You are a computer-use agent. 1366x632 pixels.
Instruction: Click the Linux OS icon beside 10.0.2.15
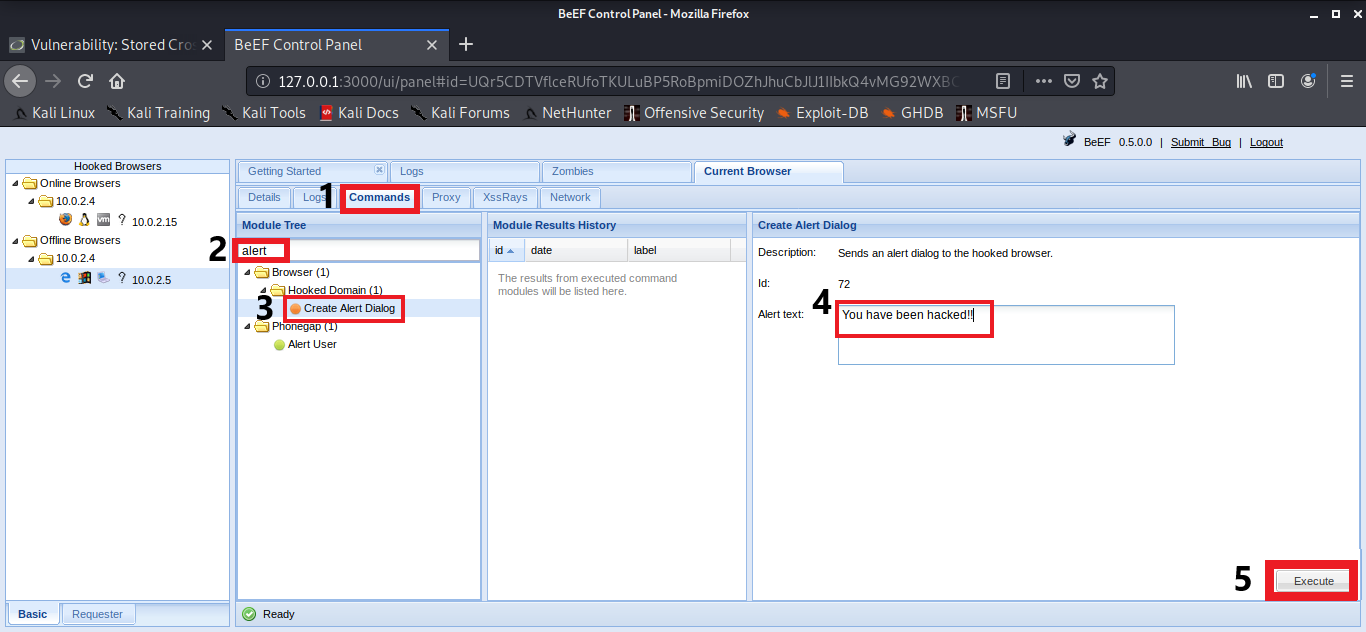(x=84, y=219)
